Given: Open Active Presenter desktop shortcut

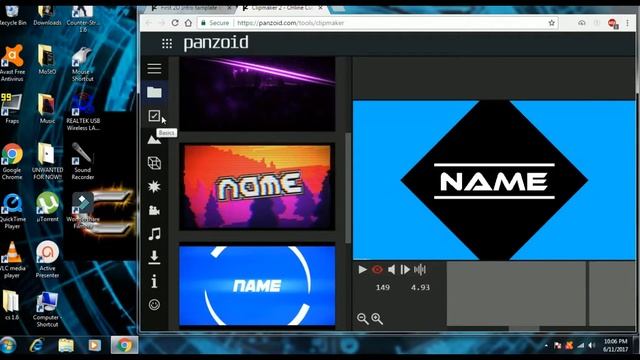Looking at the screenshot, I should (x=47, y=259).
